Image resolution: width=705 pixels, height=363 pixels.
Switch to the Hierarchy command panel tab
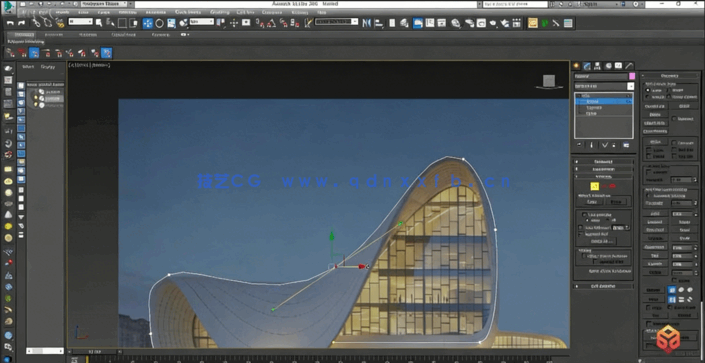pos(598,66)
